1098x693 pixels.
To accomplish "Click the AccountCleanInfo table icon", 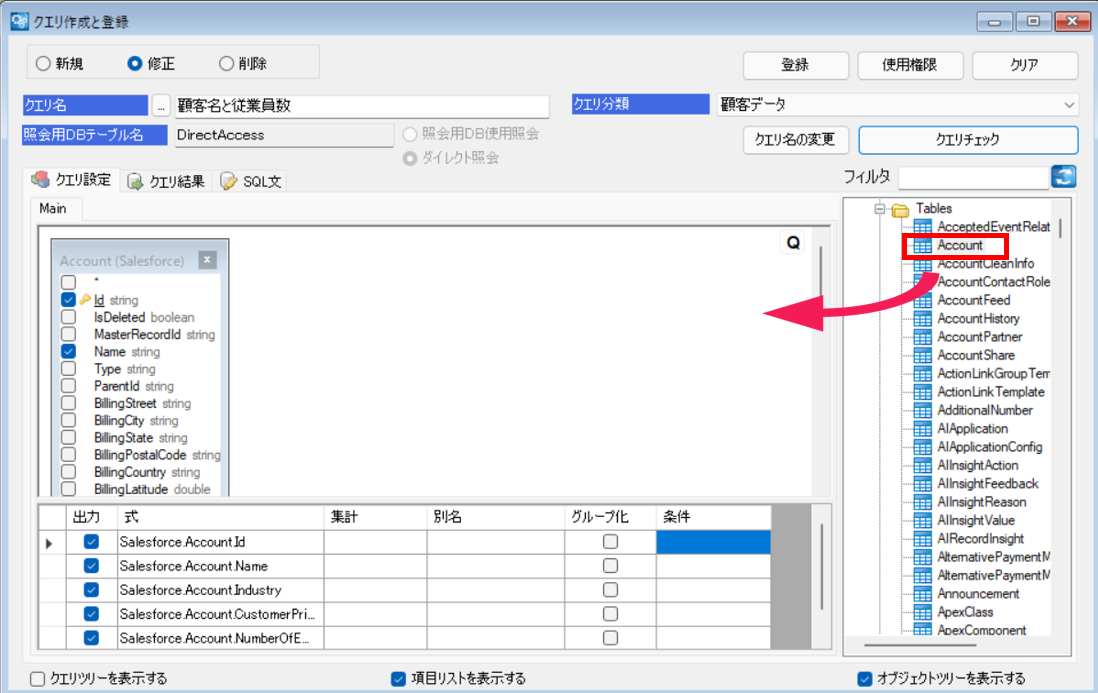I will 923,264.
